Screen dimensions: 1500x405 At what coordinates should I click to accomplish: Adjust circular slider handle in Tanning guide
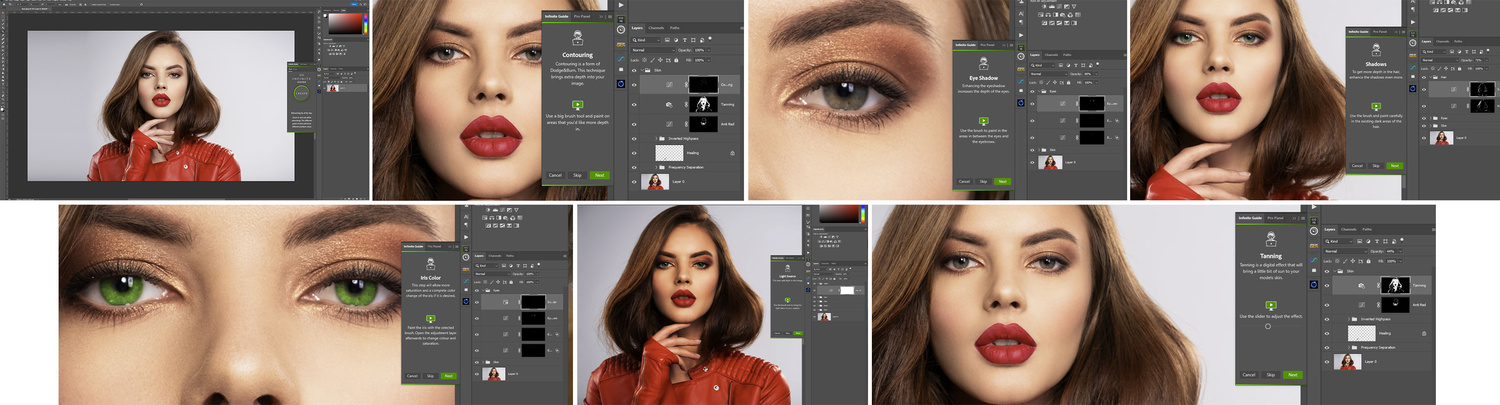click(x=1268, y=326)
